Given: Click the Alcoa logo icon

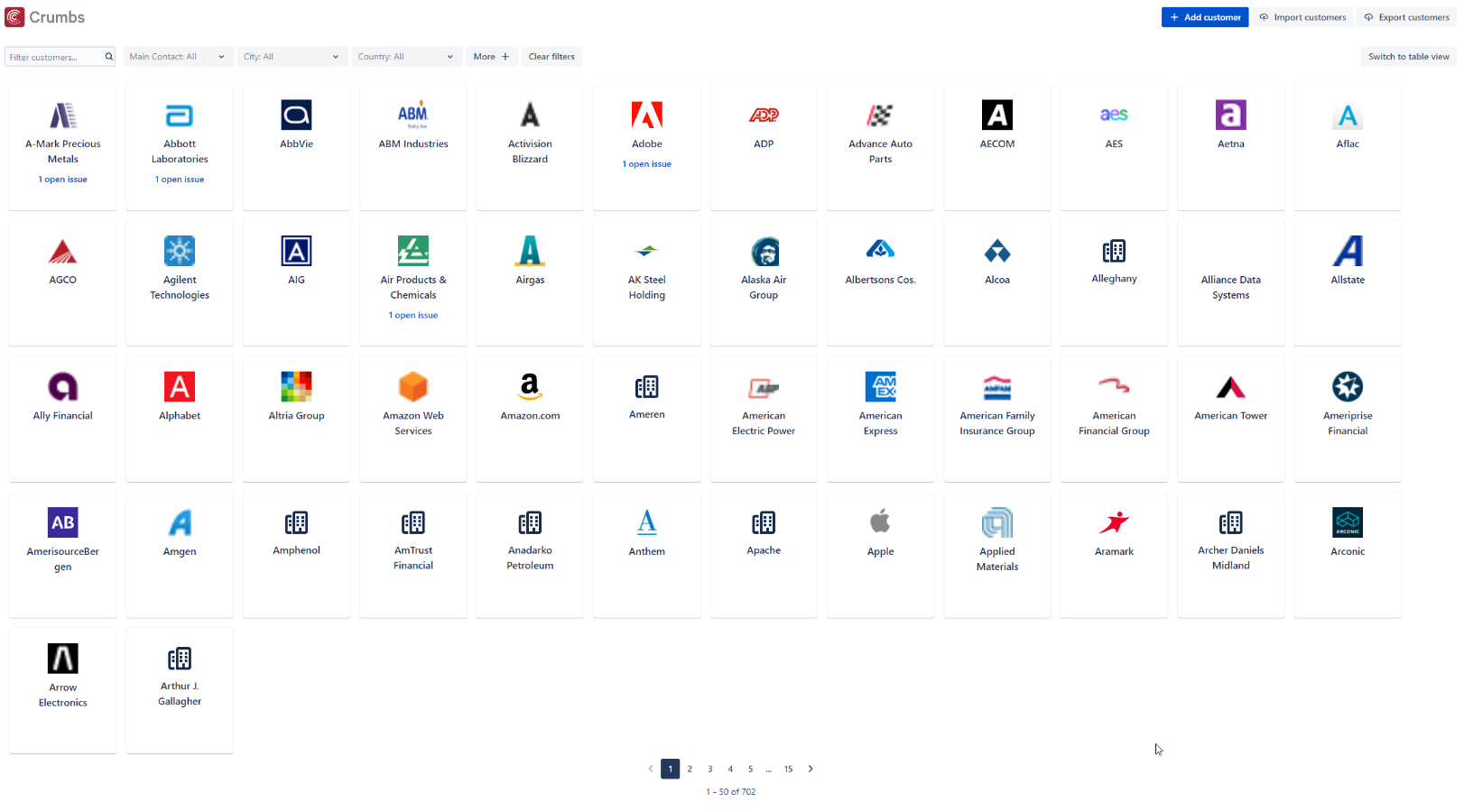Looking at the screenshot, I should click(x=997, y=251).
